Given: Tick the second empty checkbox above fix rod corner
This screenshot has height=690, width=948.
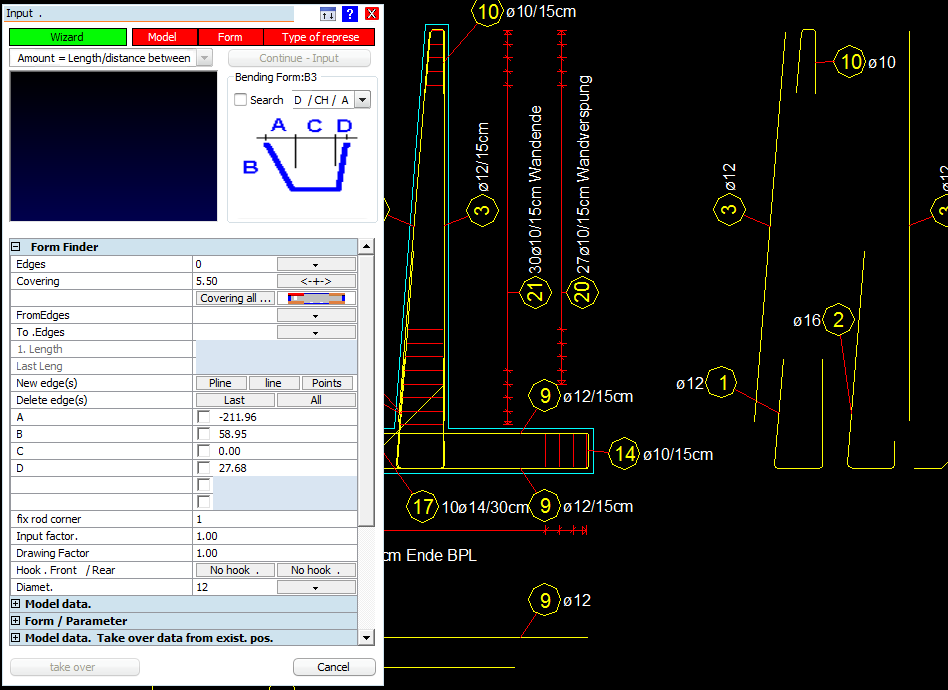Looking at the screenshot, I should (204, 502).
